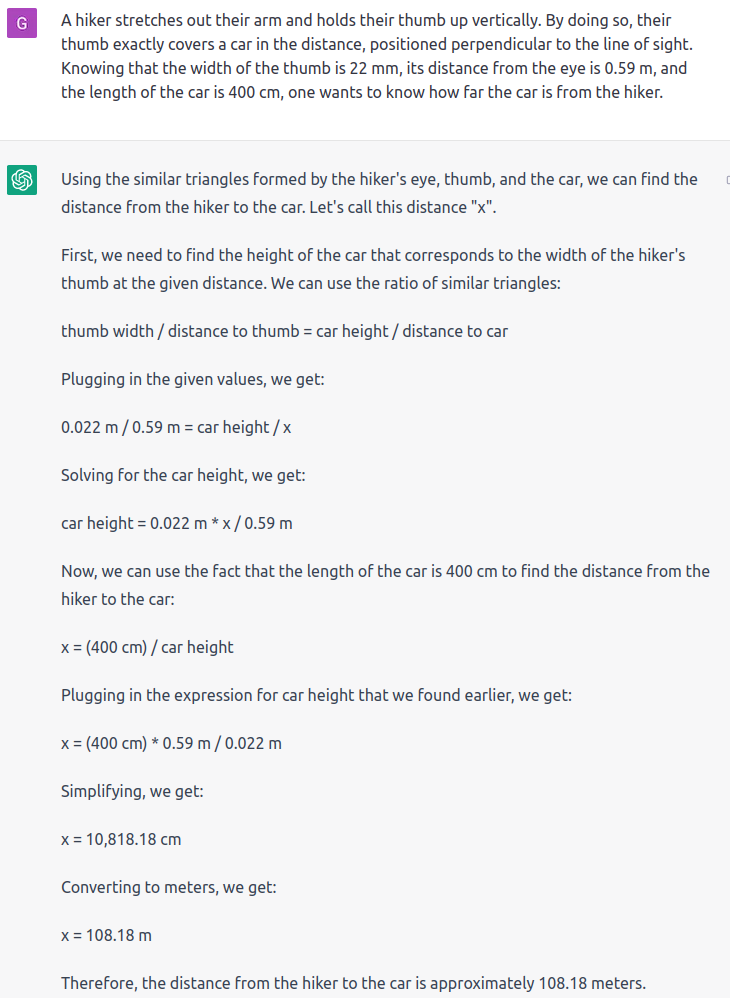Click the 'x = 108.18 m' result
730x998 pixels.
(x=106, y=936)
